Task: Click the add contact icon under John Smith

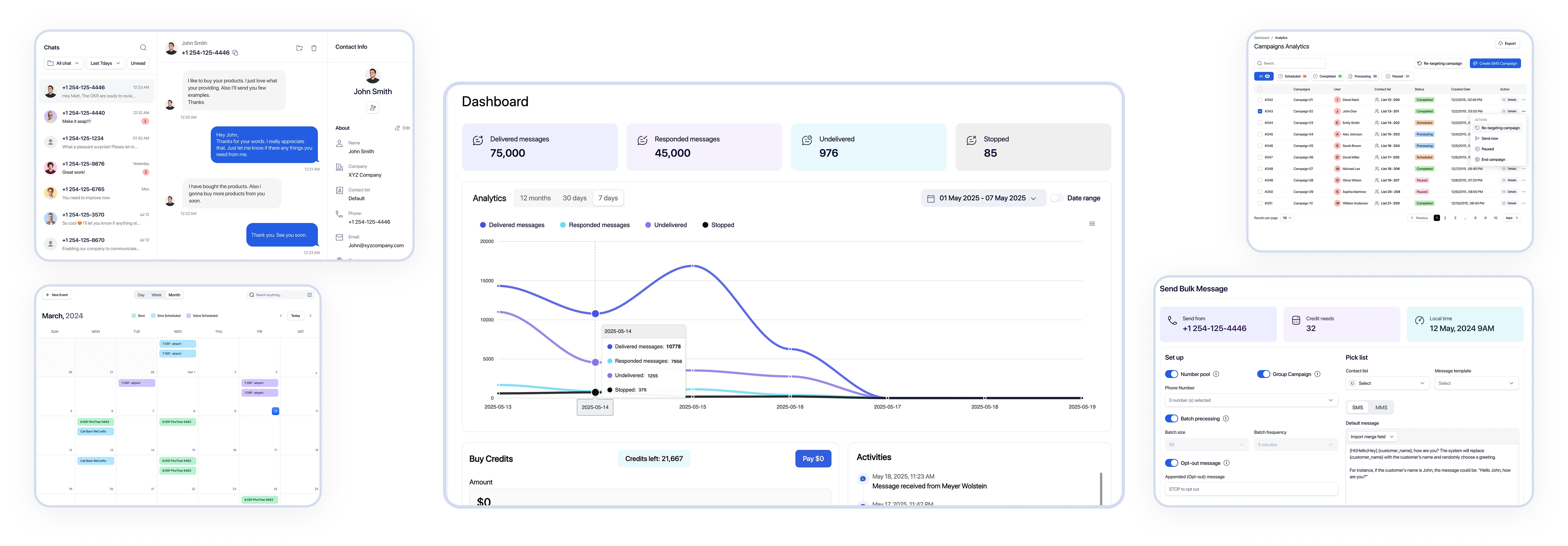Action: click(x=372, y=108)
